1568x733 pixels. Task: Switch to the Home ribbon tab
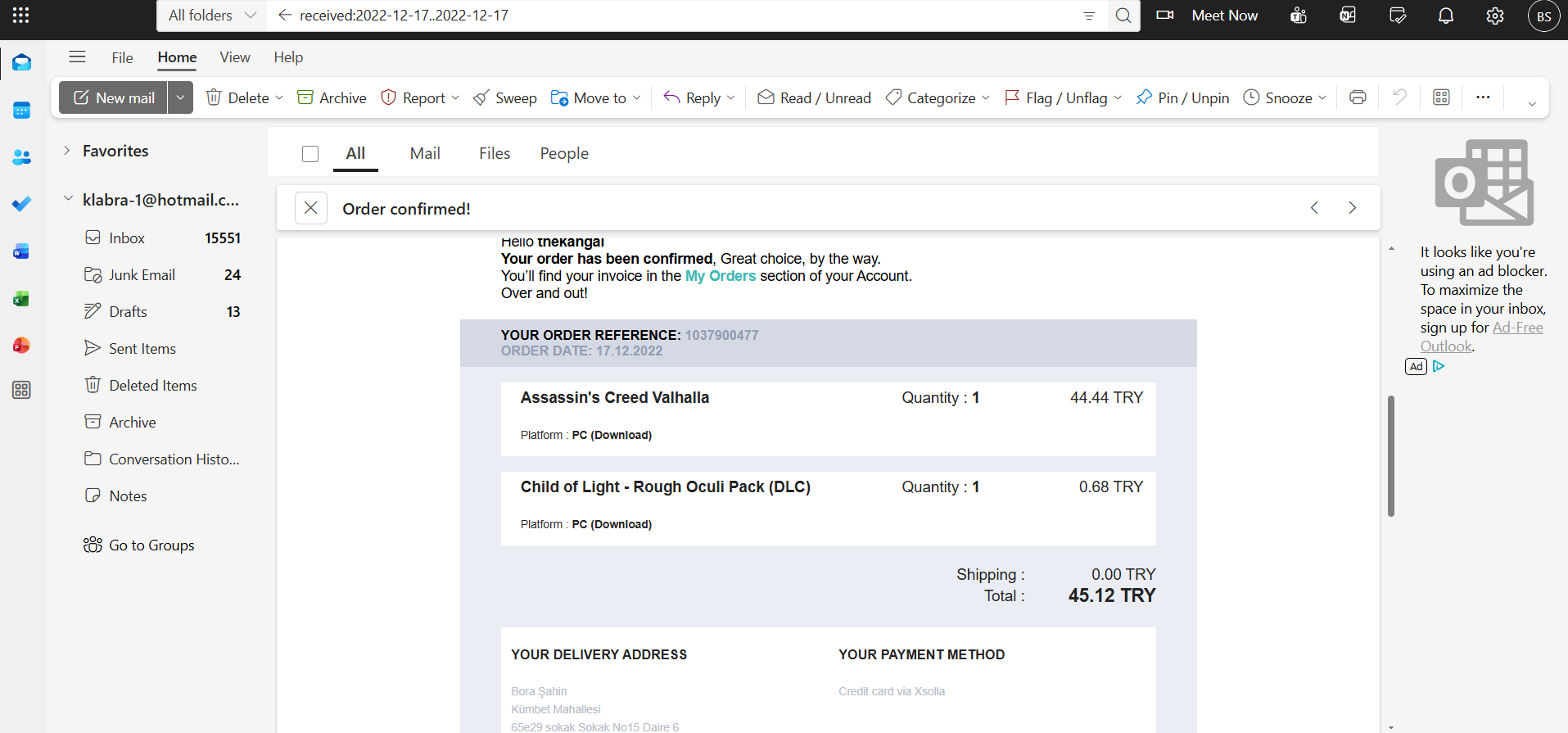click(177, 57)
